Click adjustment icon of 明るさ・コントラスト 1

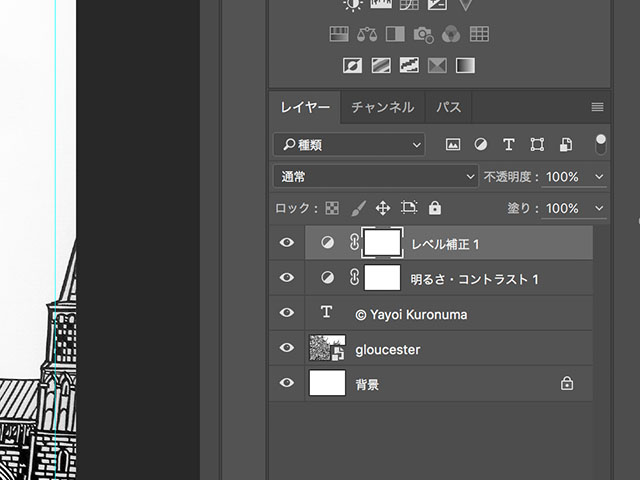coord(327,278)
